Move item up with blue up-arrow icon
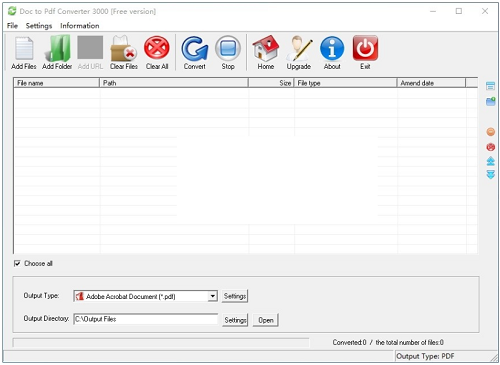Viewport: 500px width, 365px height. tap(490, 161)
